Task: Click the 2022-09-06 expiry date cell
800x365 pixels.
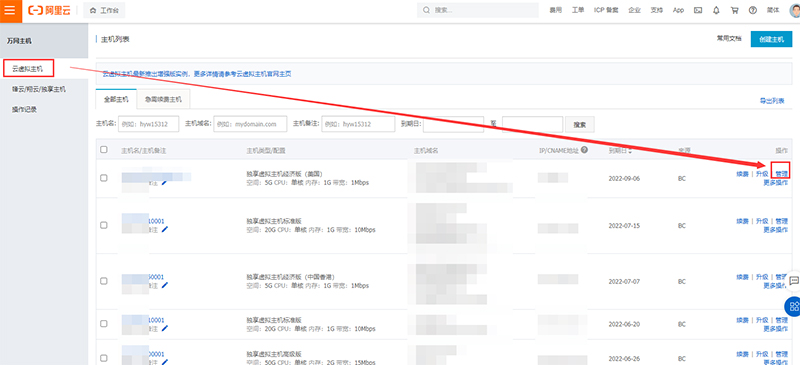Action: tap(624, 179)
